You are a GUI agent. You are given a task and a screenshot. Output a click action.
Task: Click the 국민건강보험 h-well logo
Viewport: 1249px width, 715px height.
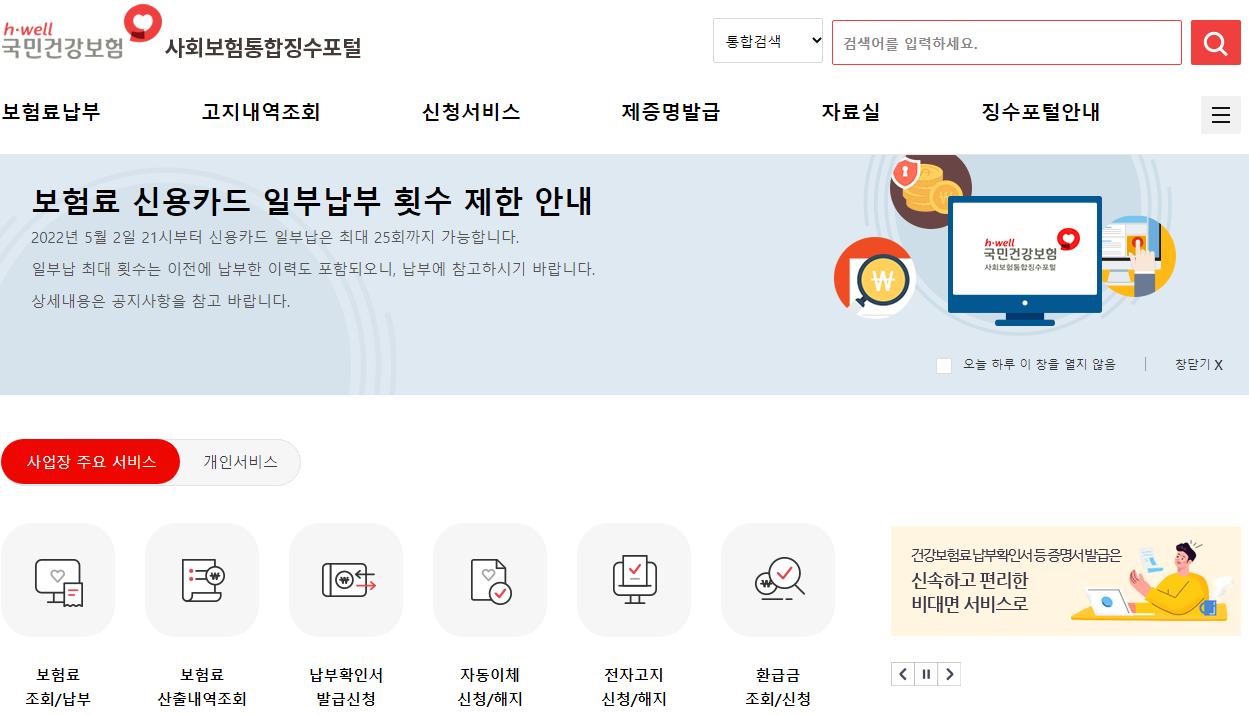coord(80,33)
